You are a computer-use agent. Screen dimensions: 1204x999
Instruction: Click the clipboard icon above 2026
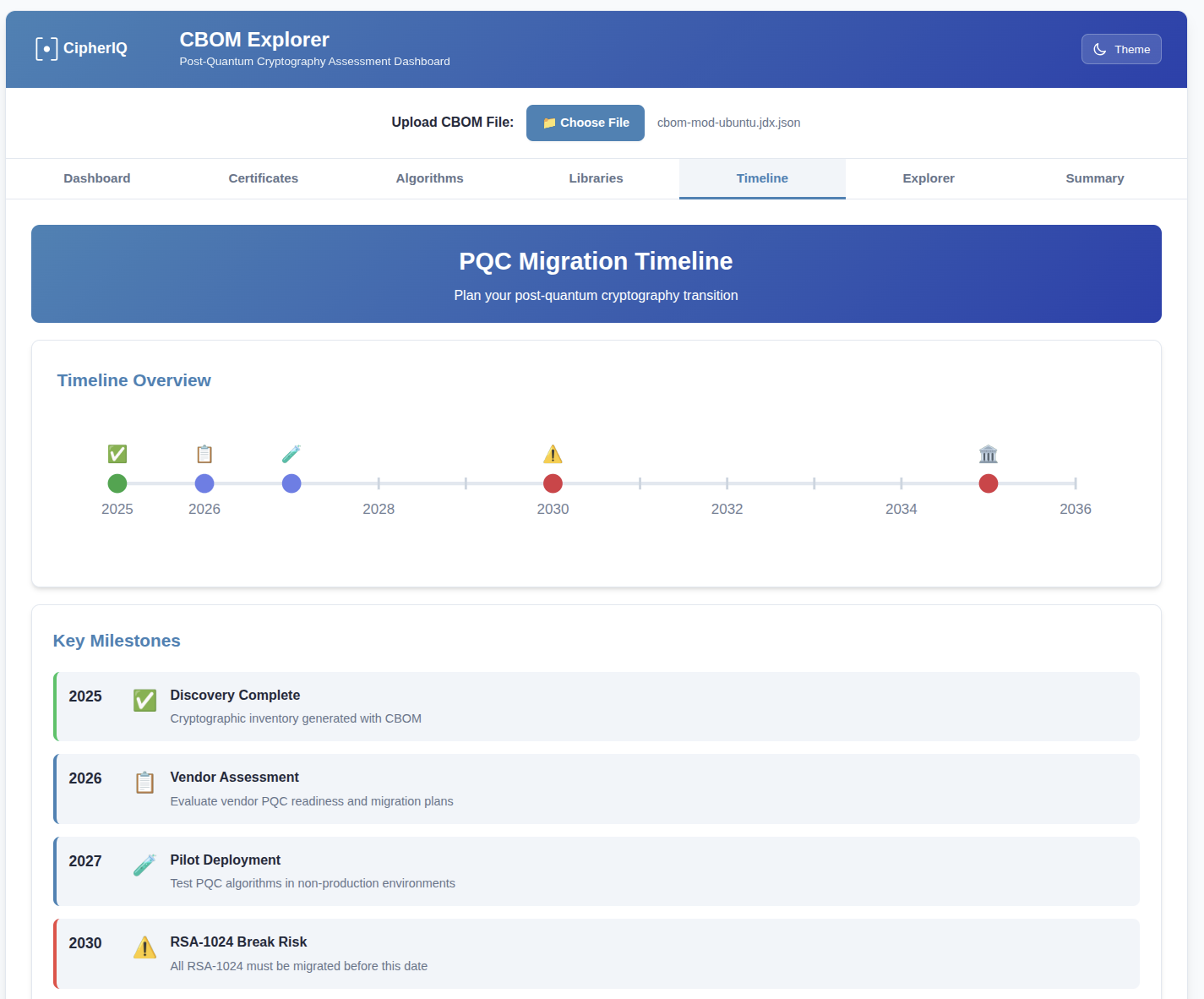pos(204,454)
